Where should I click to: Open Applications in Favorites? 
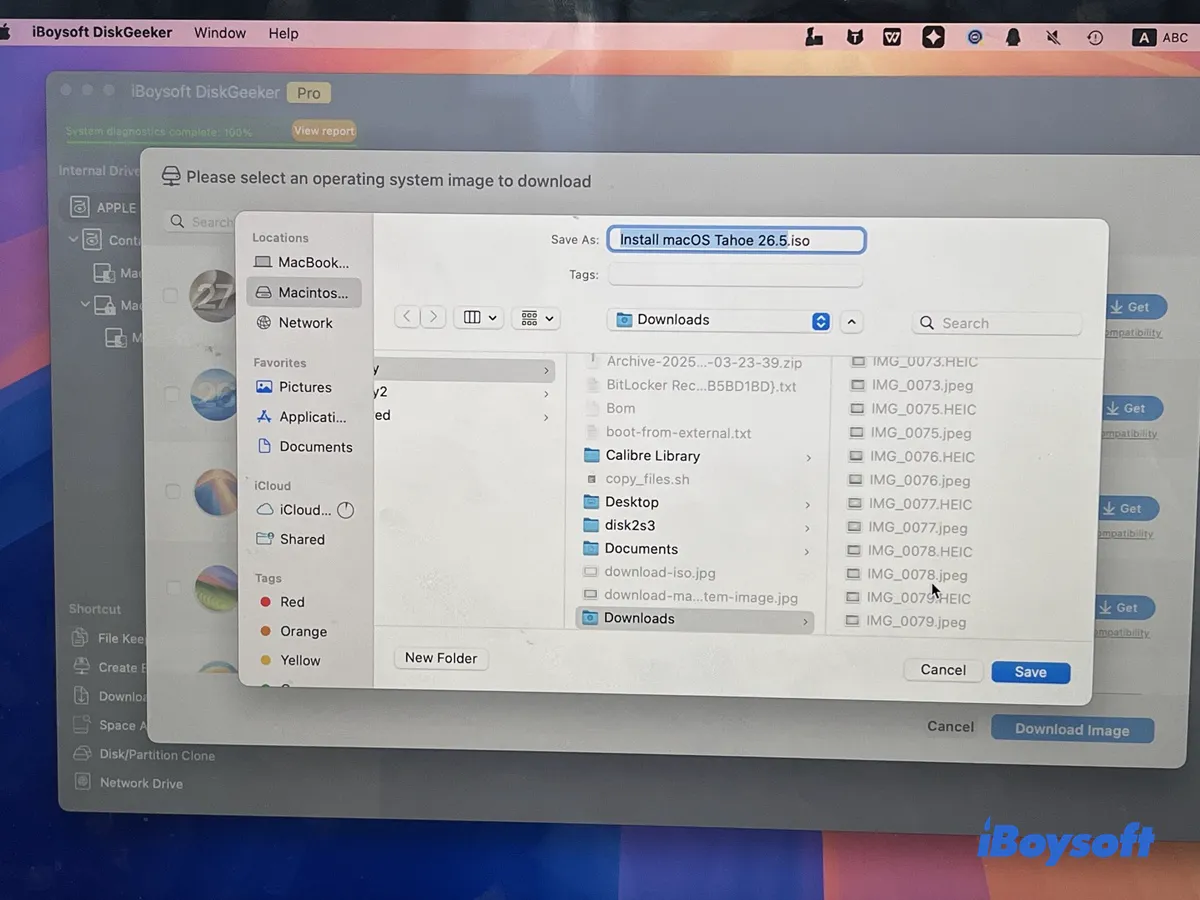pyautogui.click(x=302, y=417)
